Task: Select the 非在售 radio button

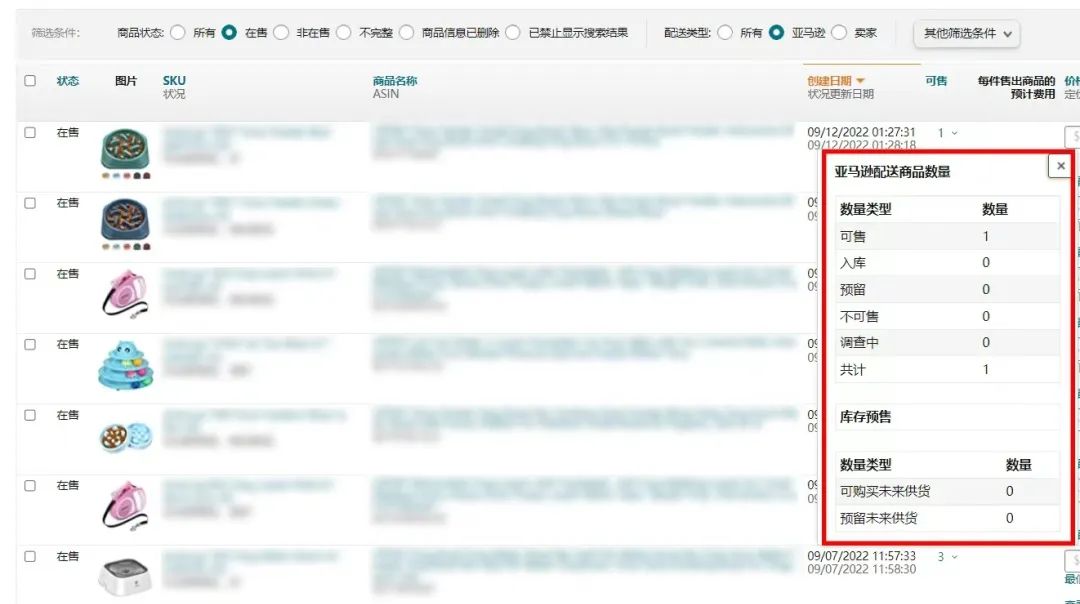Action: [281, 32]
